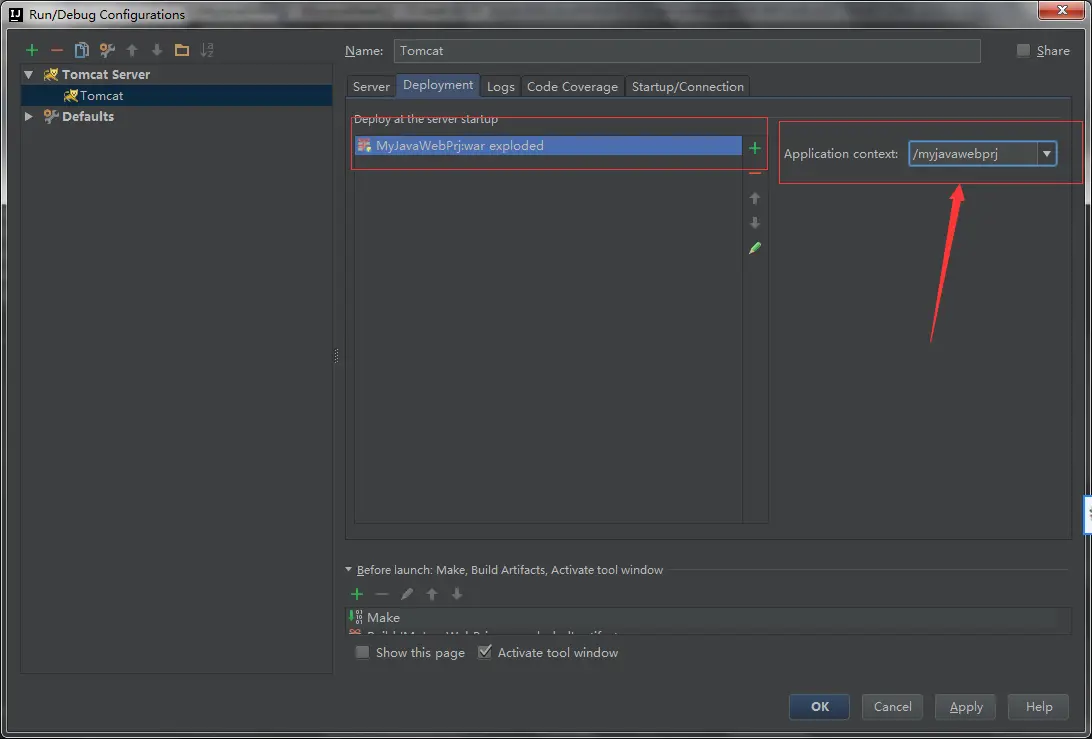Edit before launch task pencil icon
This screenshot has height=739, width=1092.
[407, 594]
